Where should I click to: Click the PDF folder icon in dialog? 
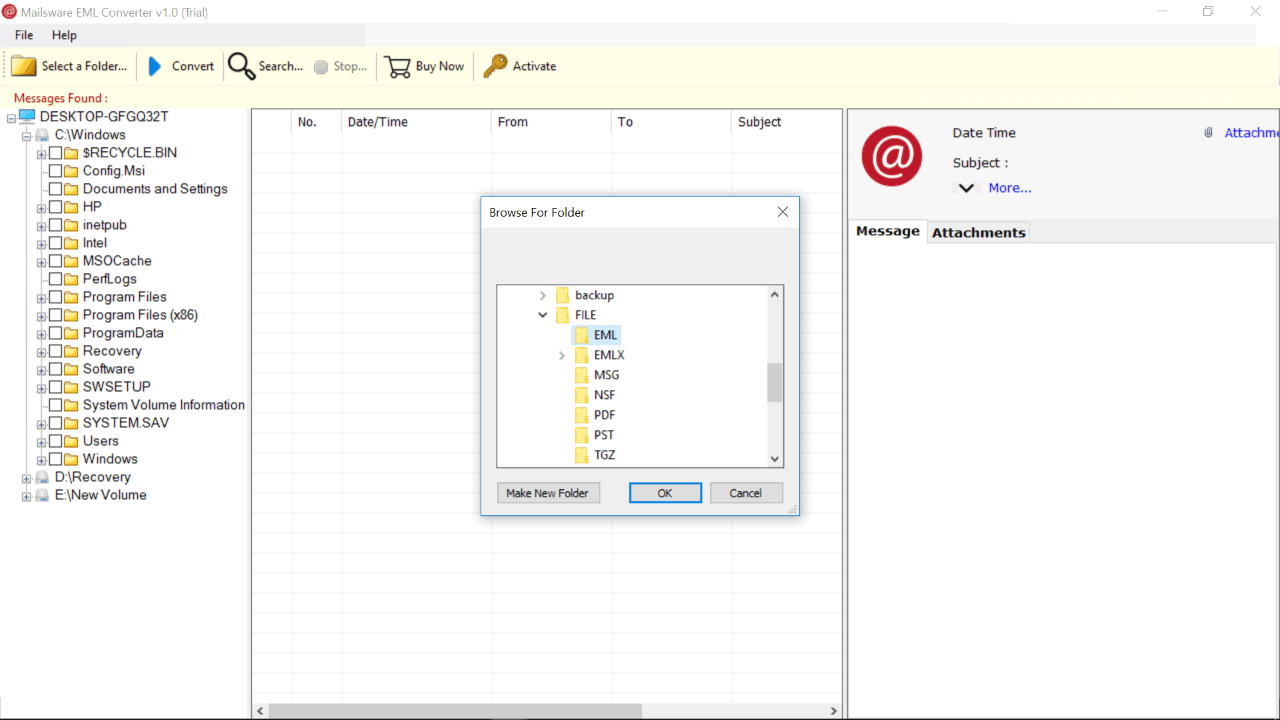pos(581,415)
